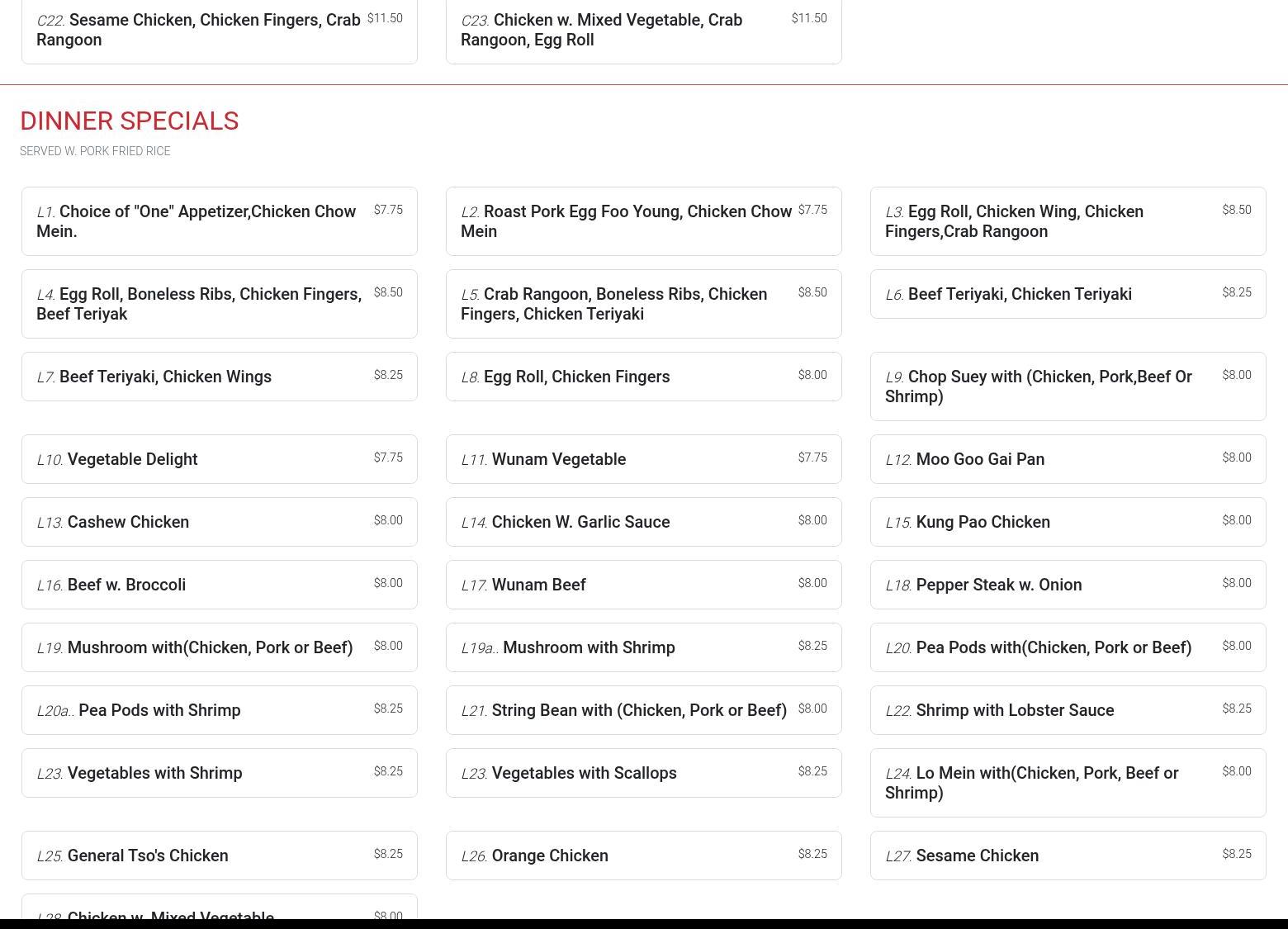1288x929 pixels.
Task: Select L7 Beef Teriyaki, Chicken Wings
Action: click(x=220, y=377)
